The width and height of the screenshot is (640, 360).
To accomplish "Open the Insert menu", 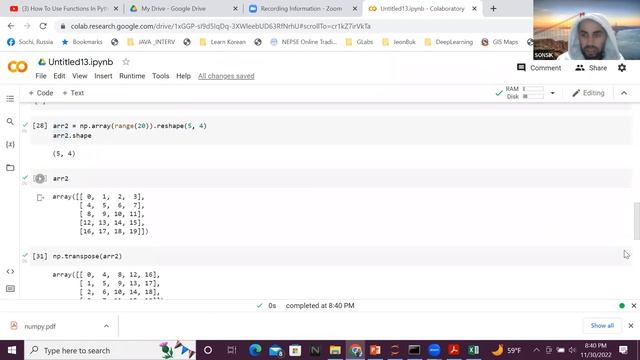I will coord(103,76).
